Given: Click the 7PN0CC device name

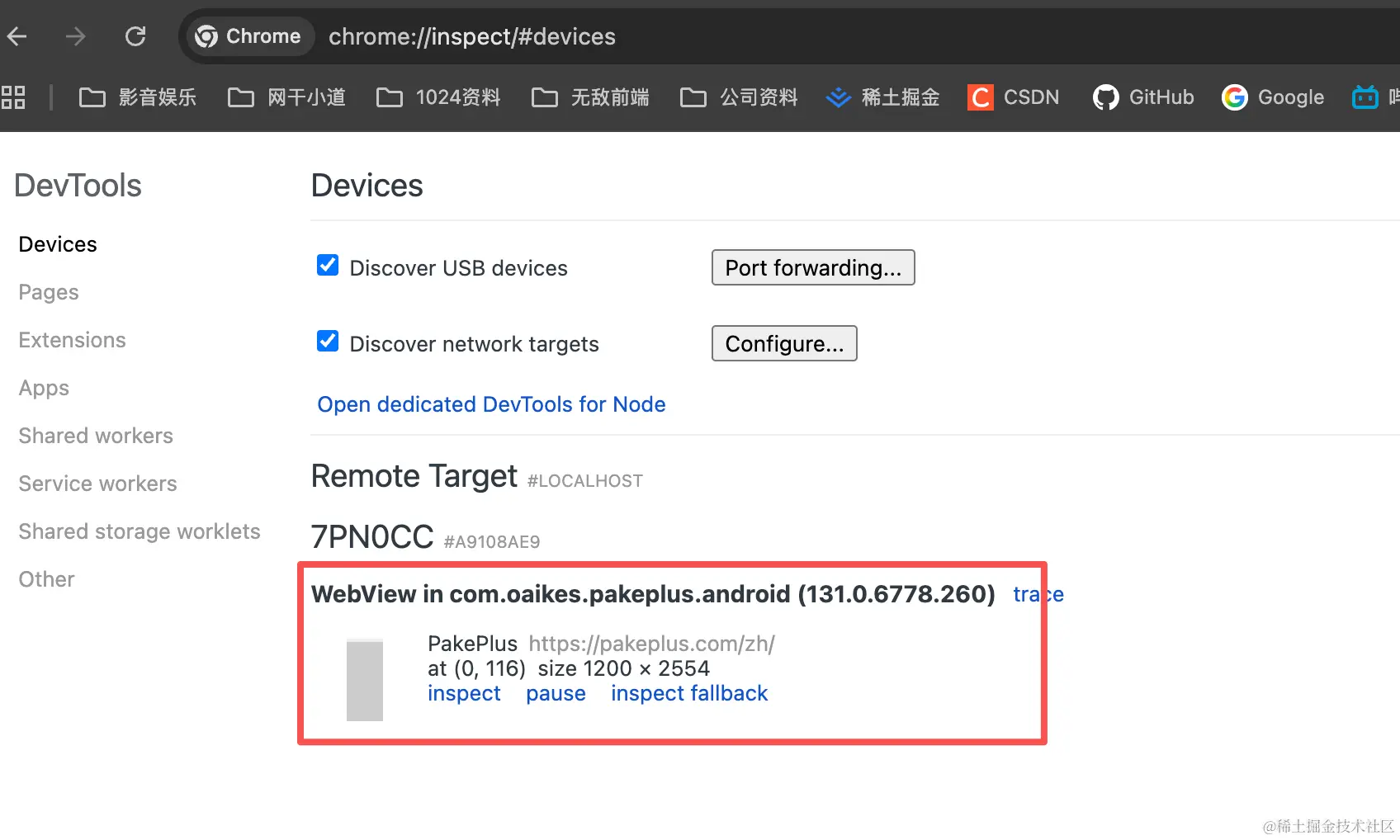Looking at the screenshot, I should coord(372,537).
